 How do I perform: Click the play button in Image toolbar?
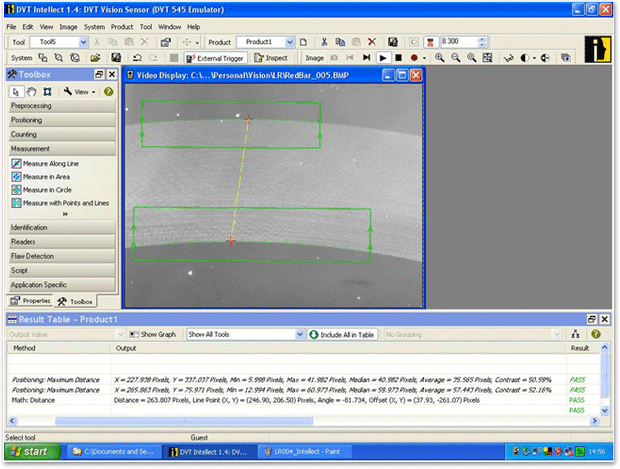click(383, 58)
